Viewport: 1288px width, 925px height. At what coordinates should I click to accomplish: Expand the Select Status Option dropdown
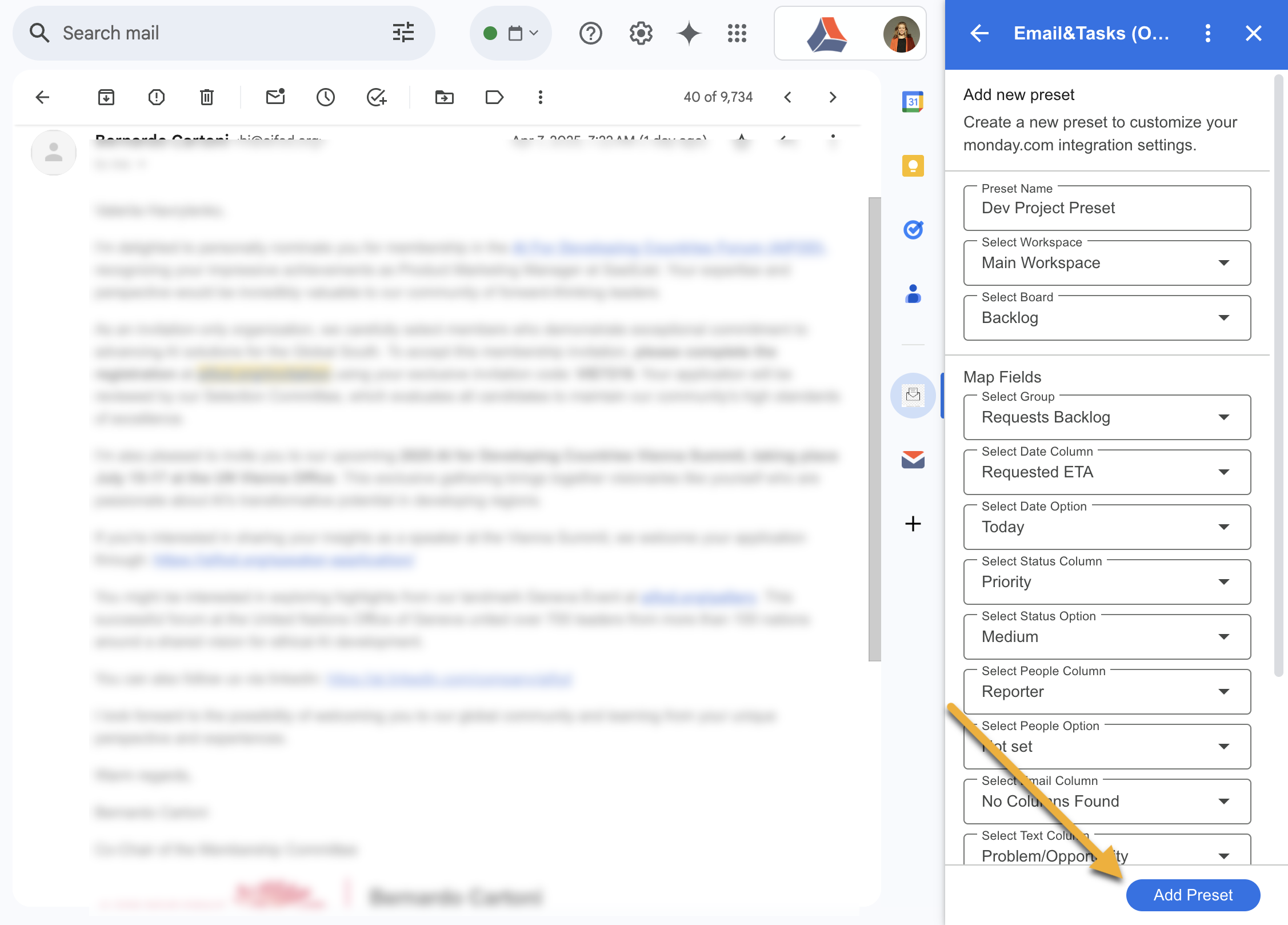[x=1106, y=637]
